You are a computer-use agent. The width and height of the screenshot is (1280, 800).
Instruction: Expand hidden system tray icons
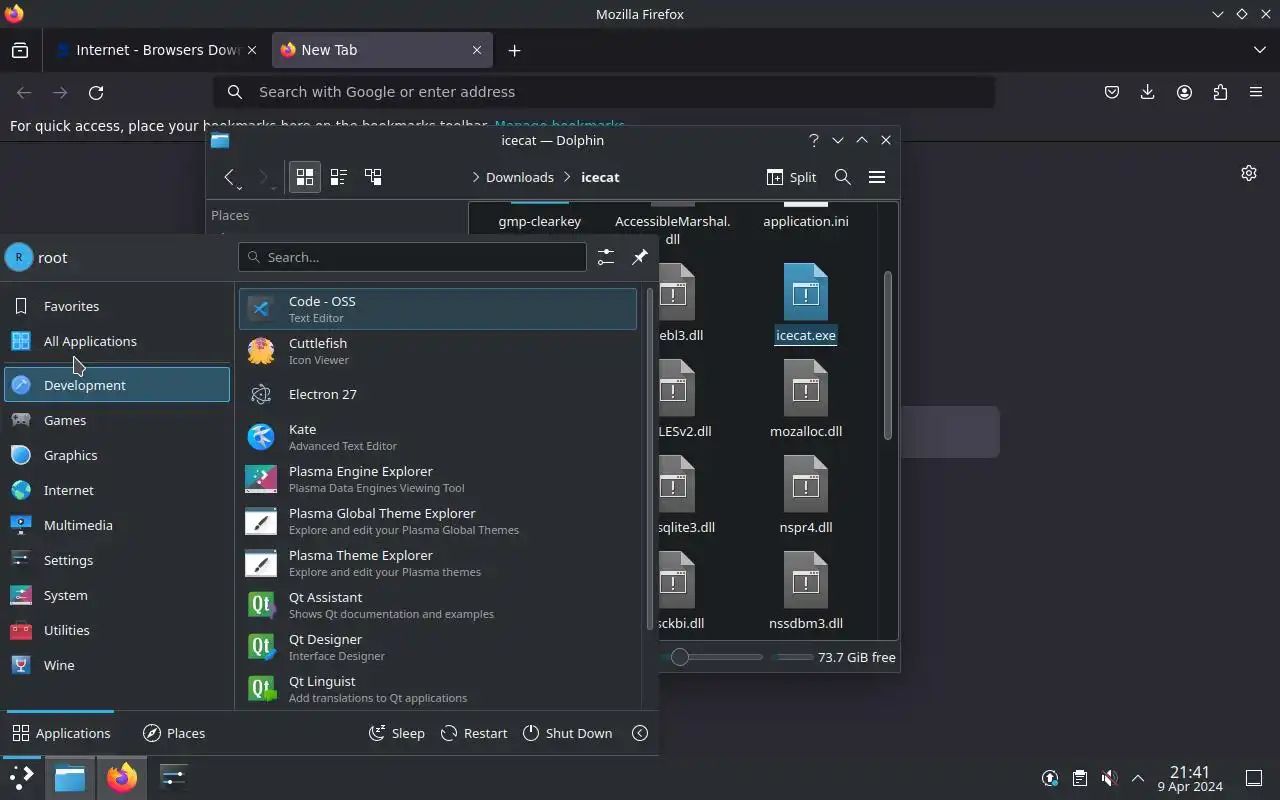(1138, 778)
